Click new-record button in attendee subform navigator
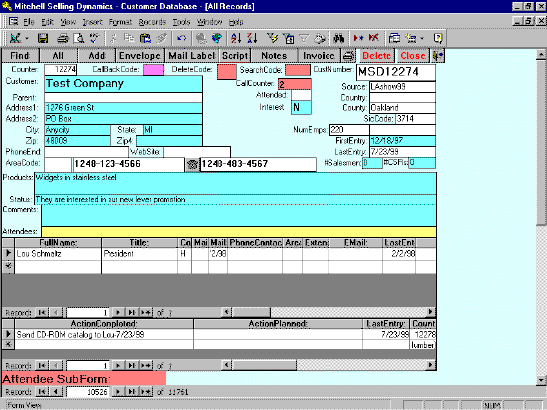547x410 pixels. (x=146, y=312)
